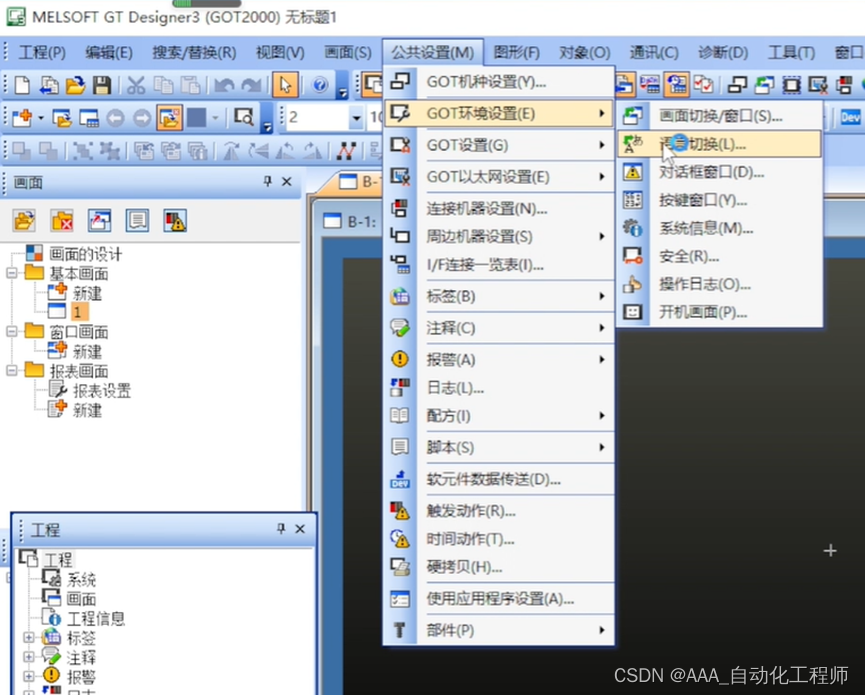Screen dimensions: 865x695
Task: Choose GOT机种设置(Y)... menu entry
Action: (x=499, y=82)
